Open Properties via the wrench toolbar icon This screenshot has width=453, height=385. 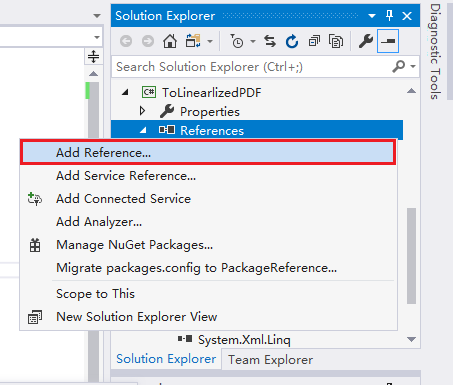366,41
